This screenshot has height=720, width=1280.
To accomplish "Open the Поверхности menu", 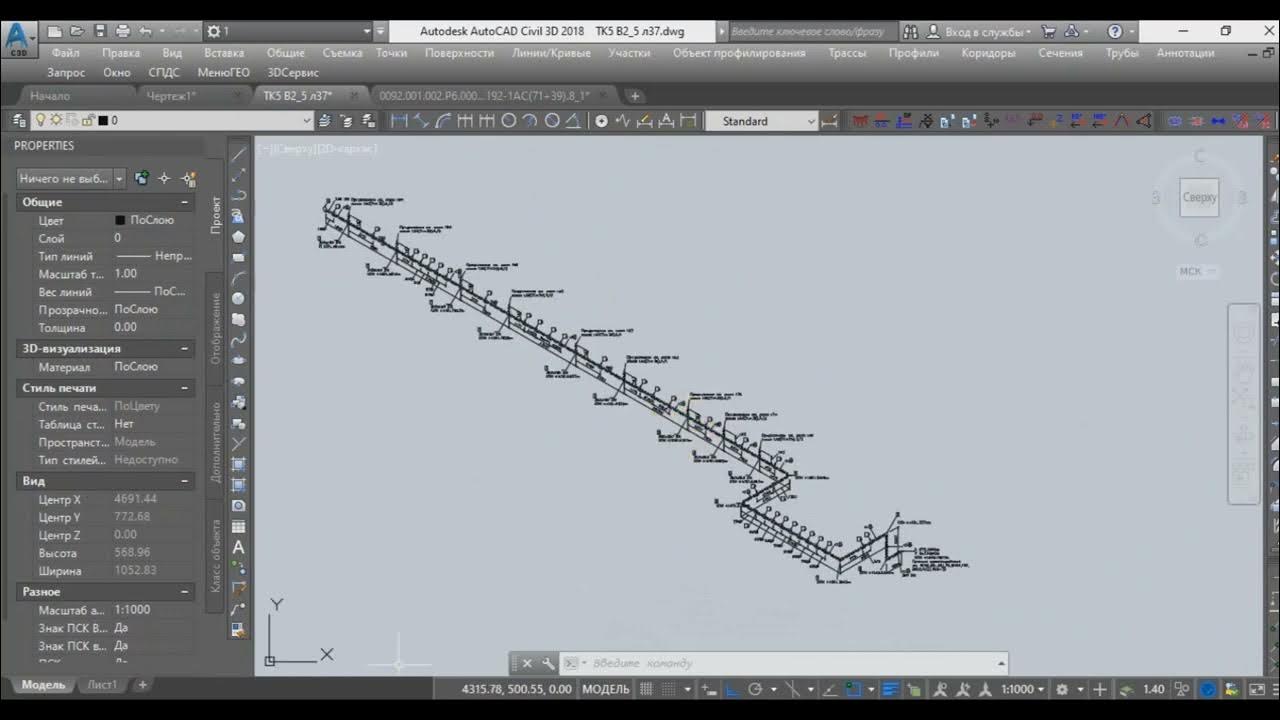I will click(459, 53).
